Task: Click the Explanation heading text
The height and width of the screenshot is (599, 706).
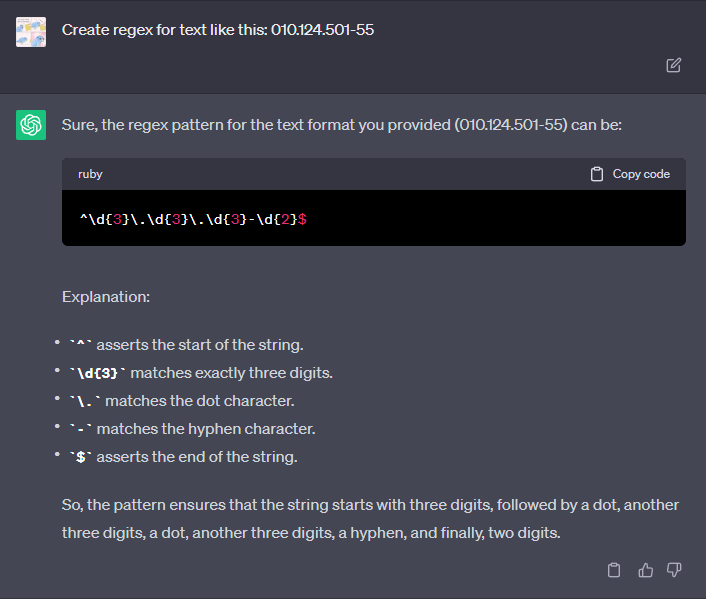Action: click(x=106, y=297)
